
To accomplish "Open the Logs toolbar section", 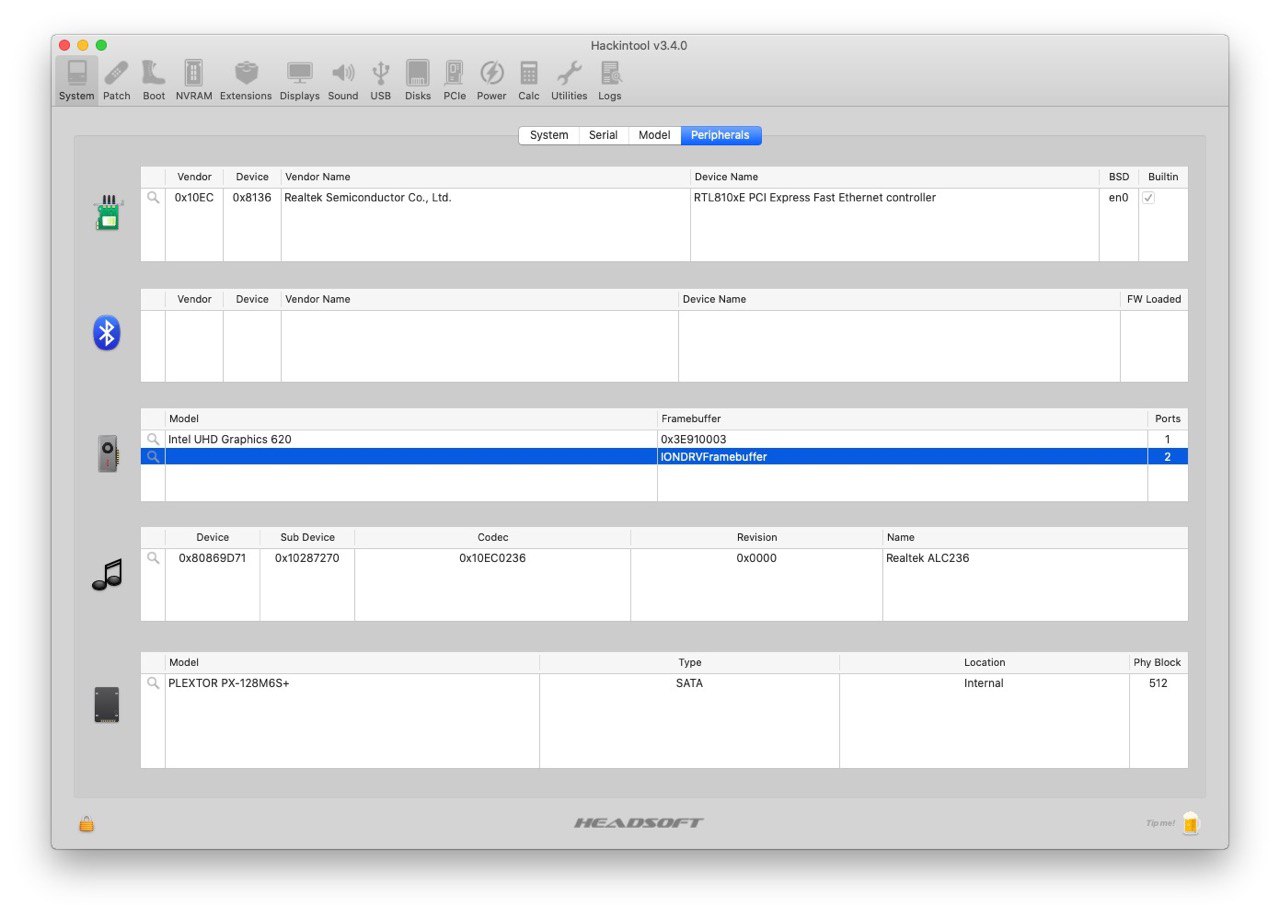I will [x=610, y=81].
